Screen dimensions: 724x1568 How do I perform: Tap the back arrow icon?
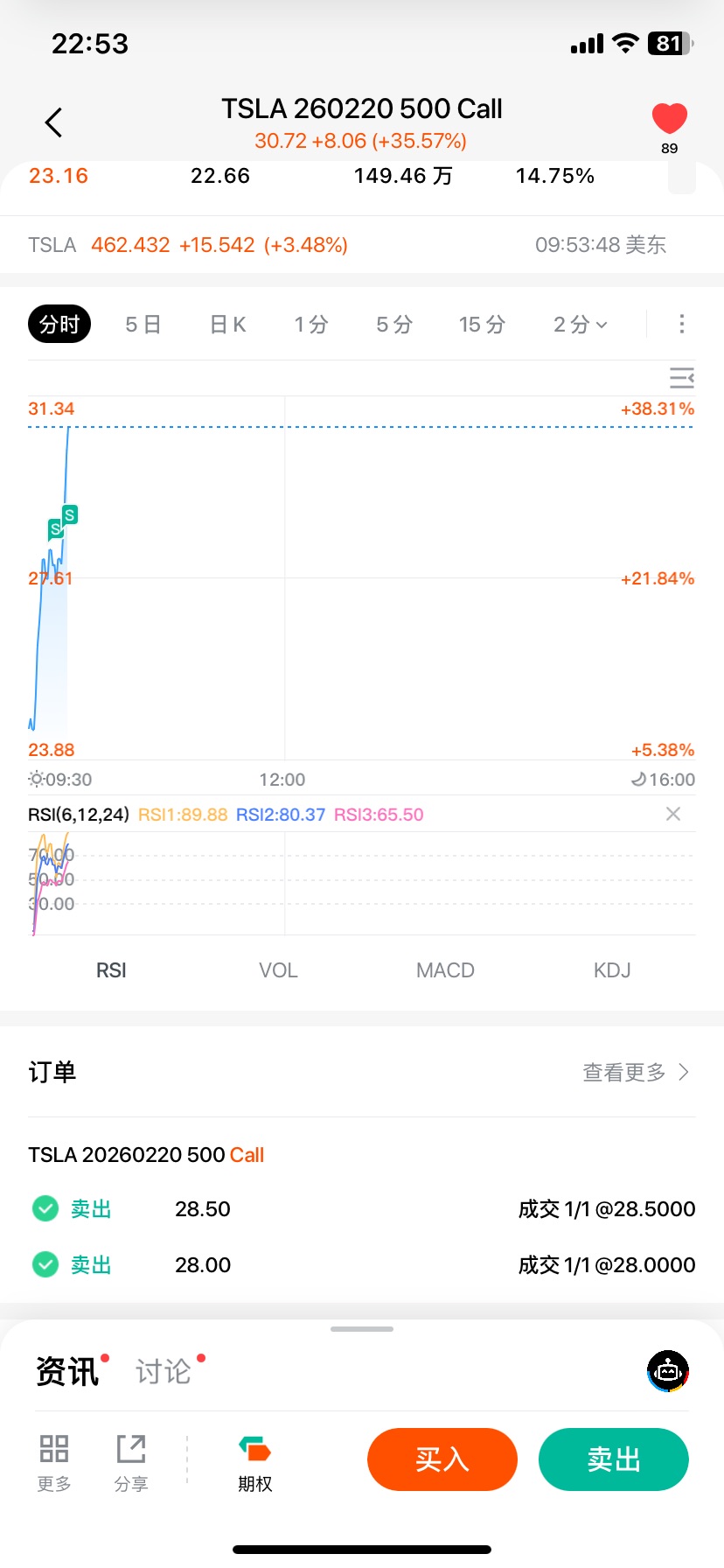[x=54, y=122]
